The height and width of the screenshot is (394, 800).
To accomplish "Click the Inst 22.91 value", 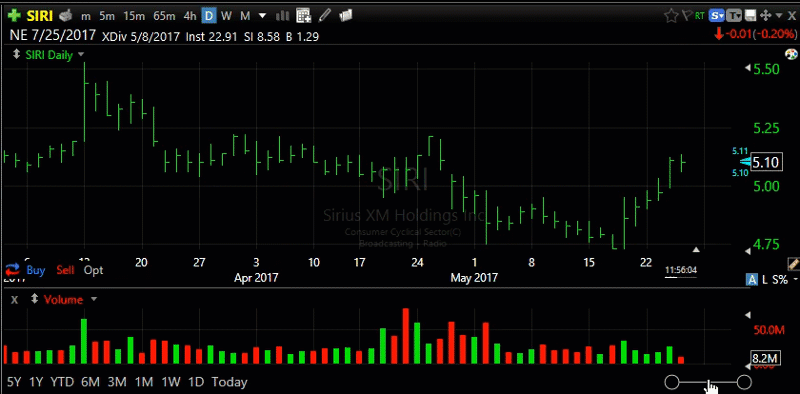I will click(211, 36).
